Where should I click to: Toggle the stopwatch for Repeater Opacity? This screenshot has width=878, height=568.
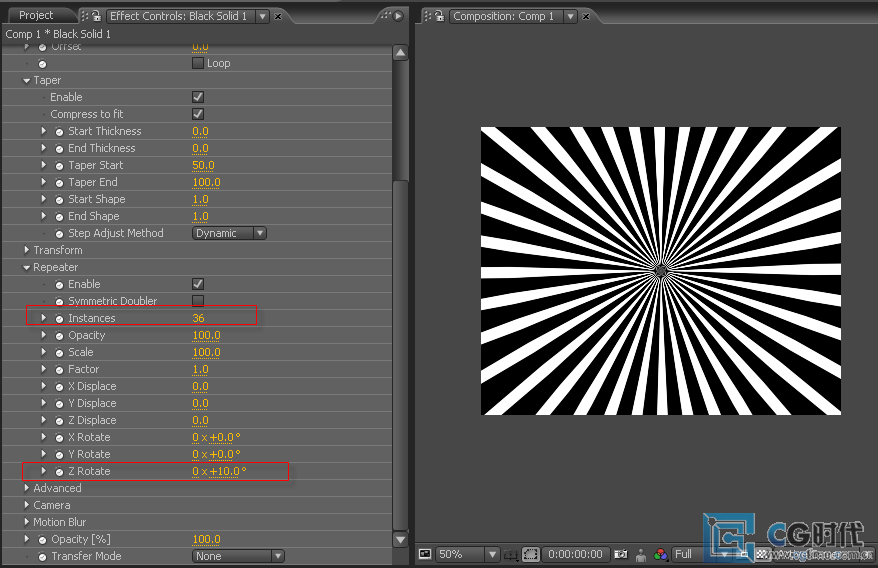tap(59, 336)
